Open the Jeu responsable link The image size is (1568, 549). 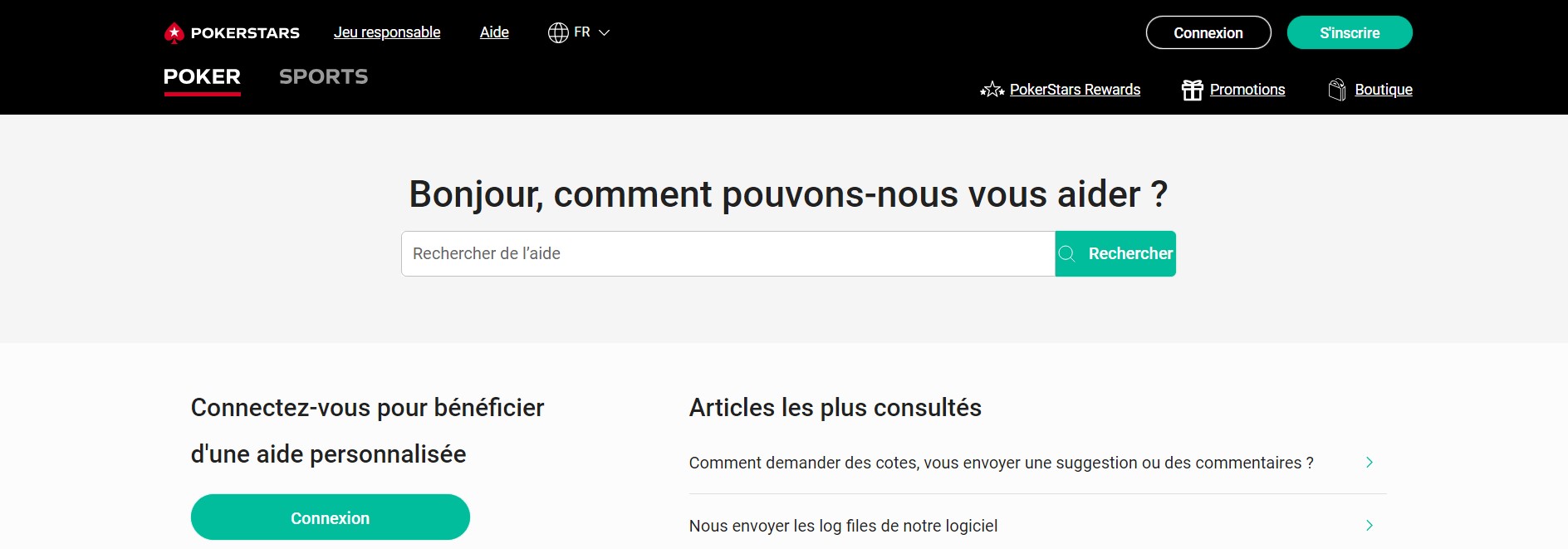pyautogui.click(x=387, y=32)
